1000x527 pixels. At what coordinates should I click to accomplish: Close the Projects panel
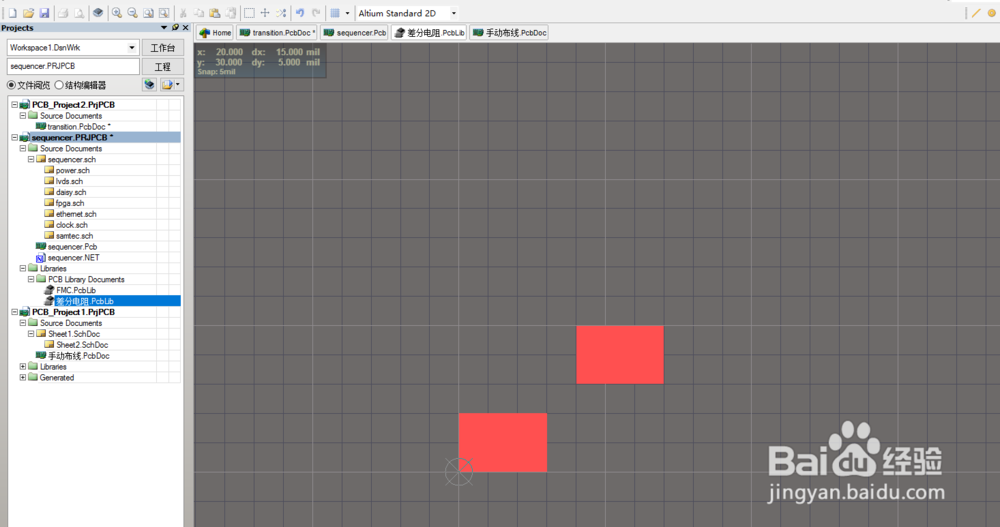coord(186,27)
